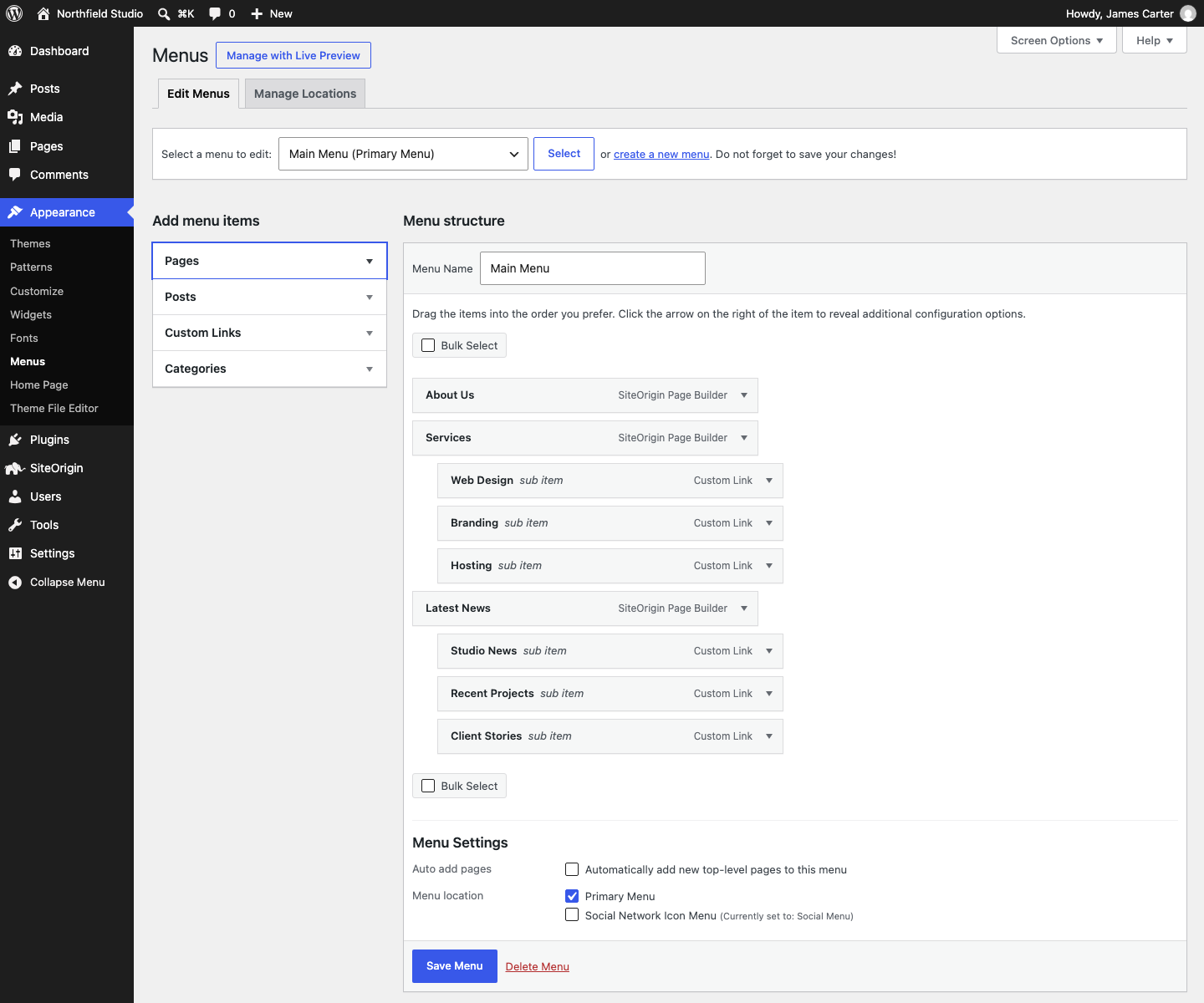Click the Settings sliders icon
The height and width of the screenshot is (1003, 1204).
point(15,553)
